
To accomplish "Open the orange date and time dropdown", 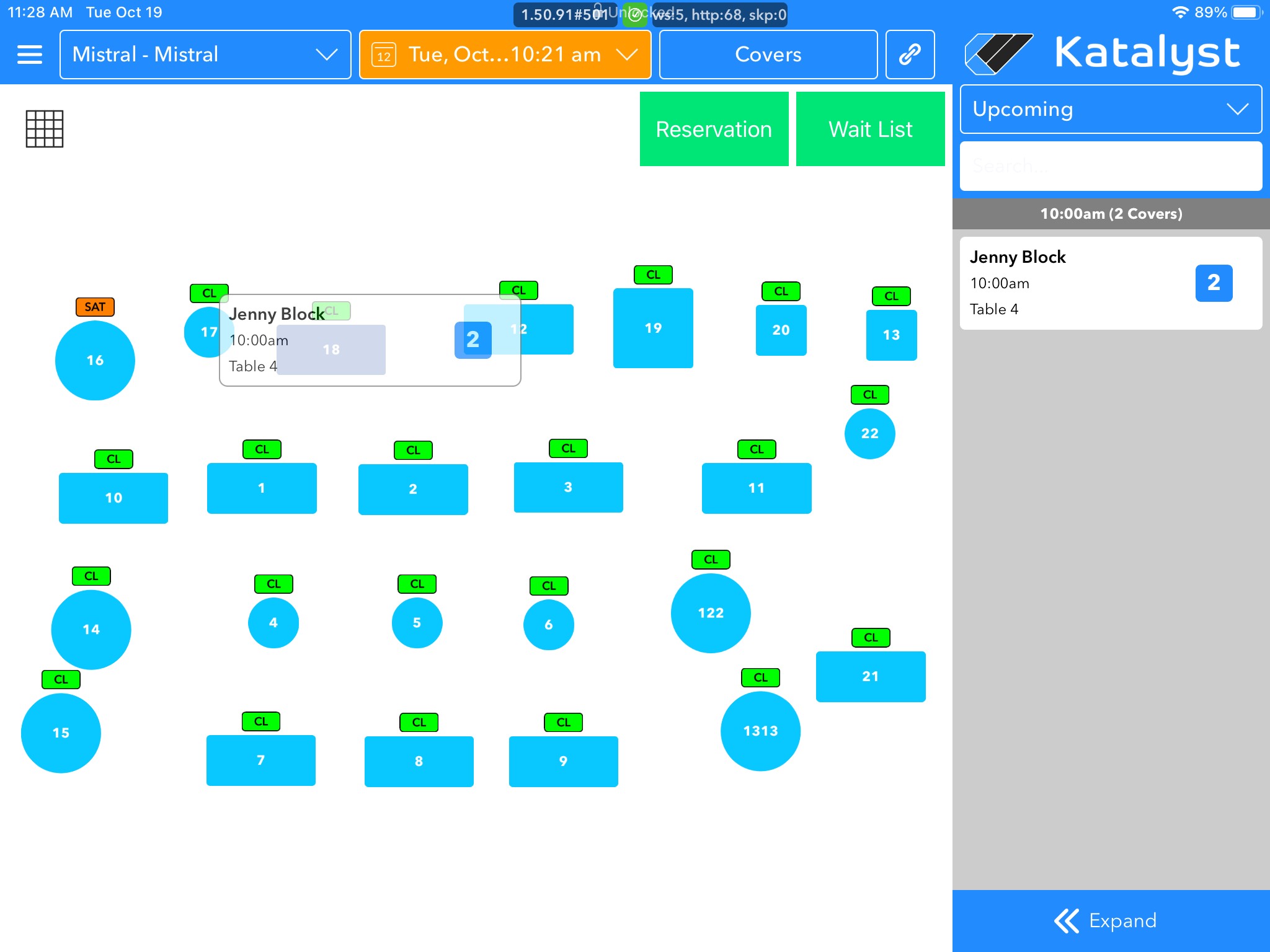I will [505, 55].
